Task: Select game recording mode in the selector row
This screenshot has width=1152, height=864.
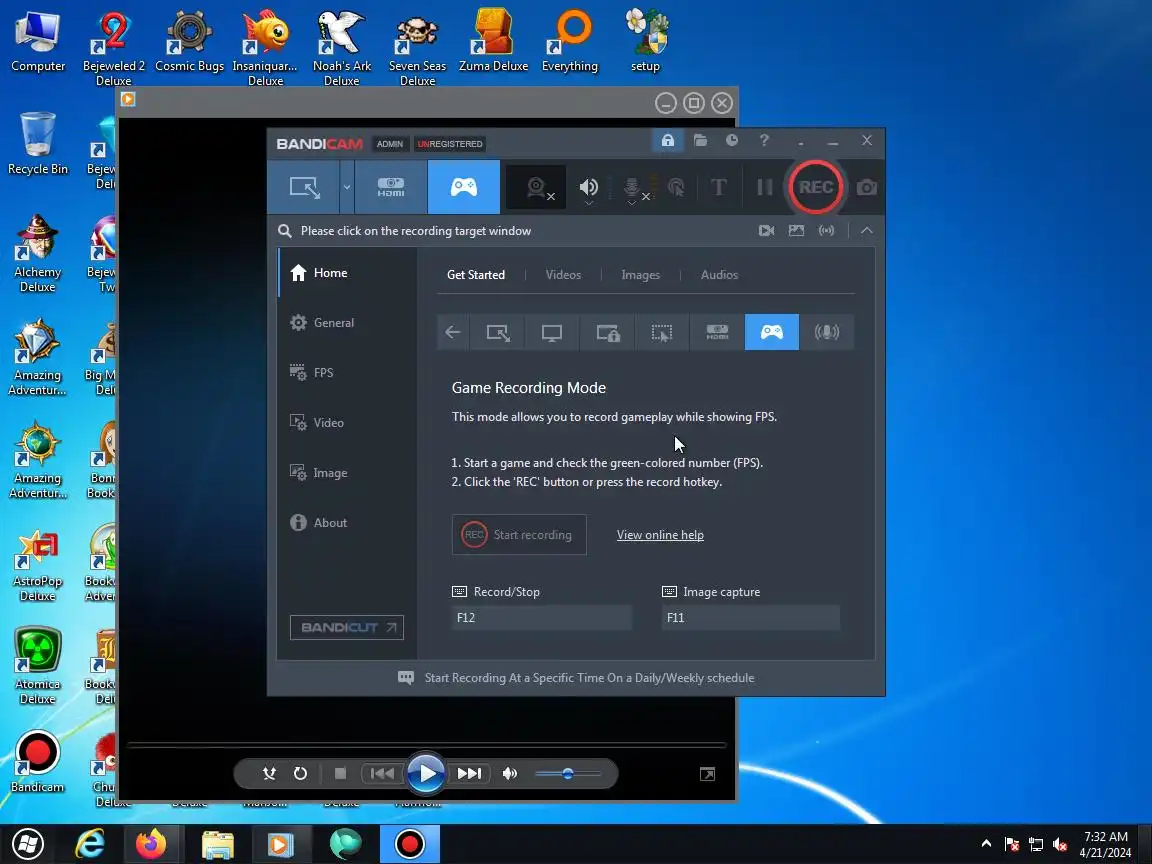Action: [771, 332]
